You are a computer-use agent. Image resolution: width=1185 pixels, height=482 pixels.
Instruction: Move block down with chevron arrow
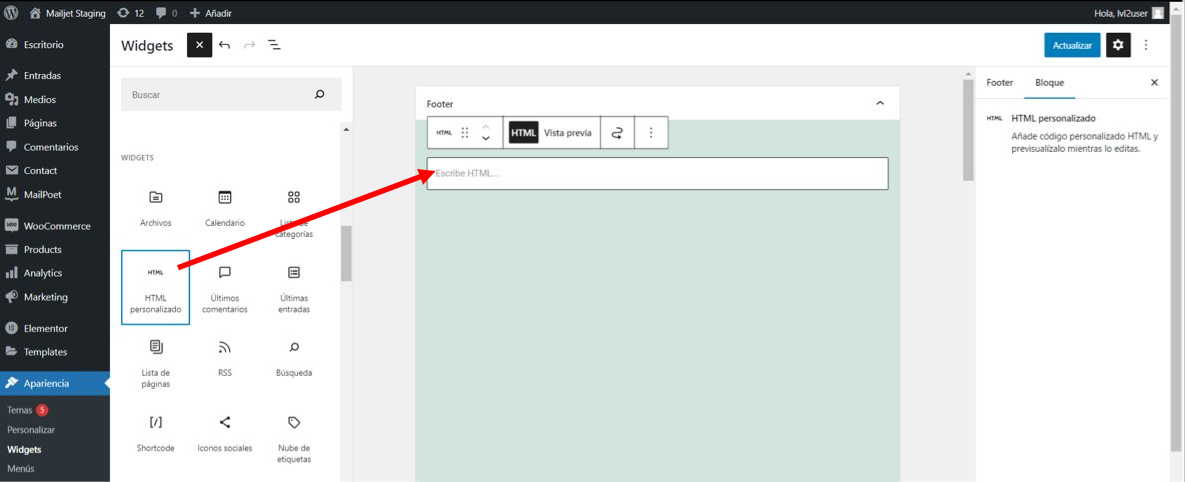point(486,139)
